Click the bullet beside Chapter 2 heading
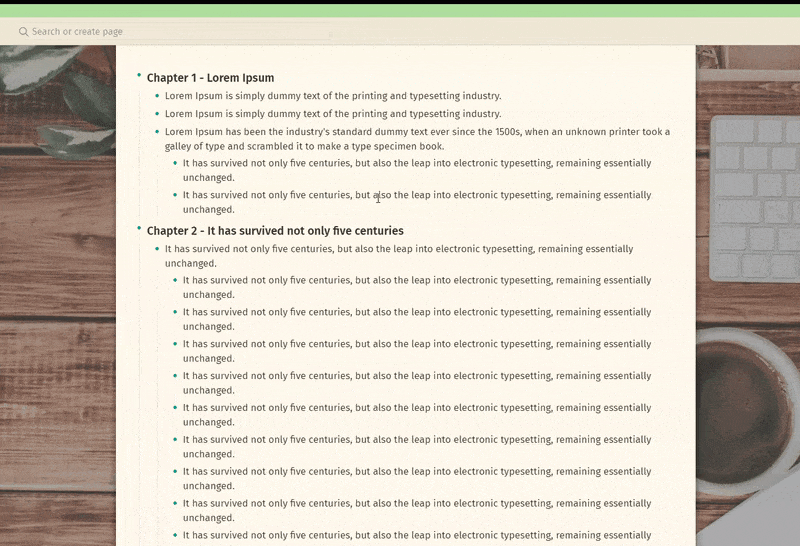This screenshot has height=546, width=800. (x=139, y=228)
